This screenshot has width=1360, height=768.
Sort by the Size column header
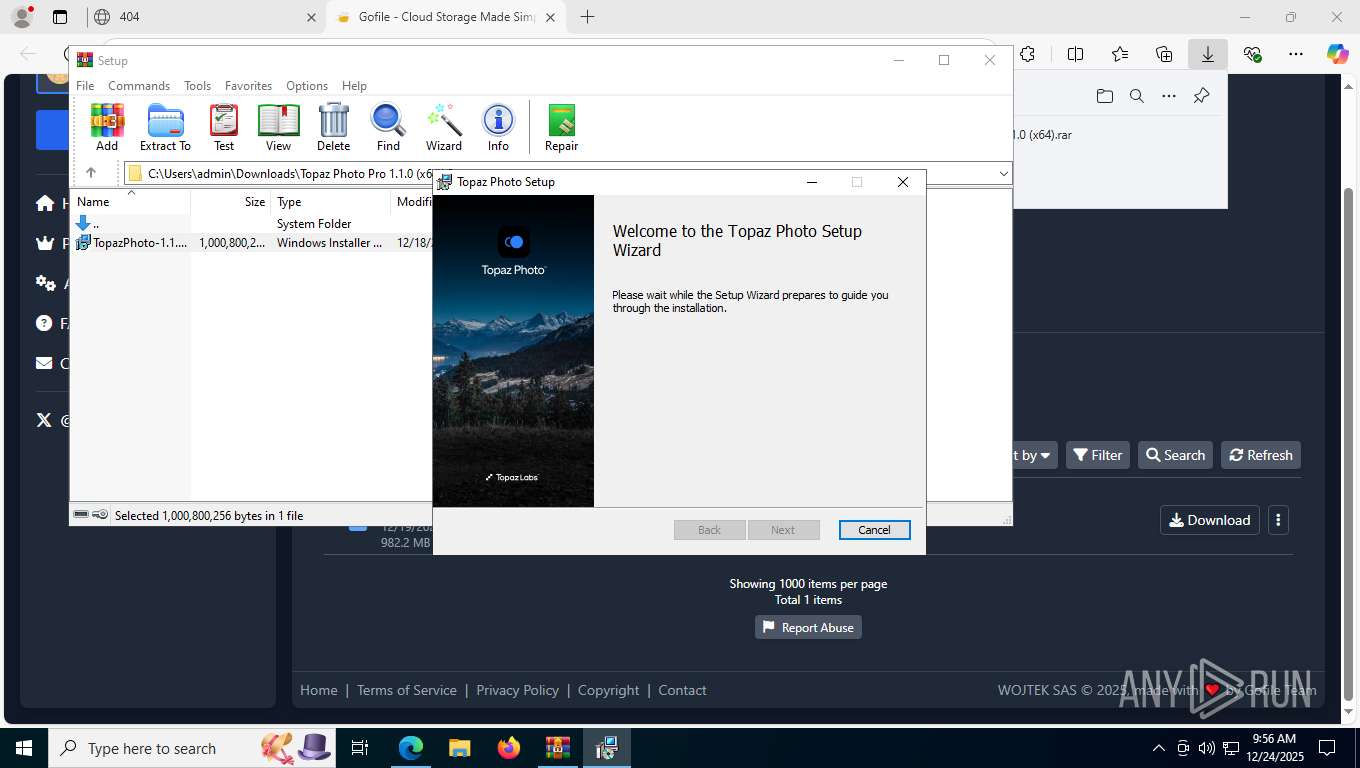pyautogui.click(x=231, y=201)
